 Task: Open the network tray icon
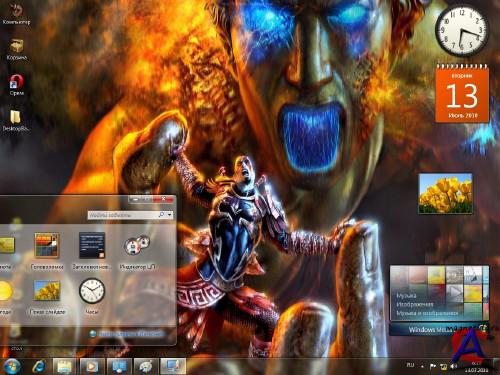[443, 366]
